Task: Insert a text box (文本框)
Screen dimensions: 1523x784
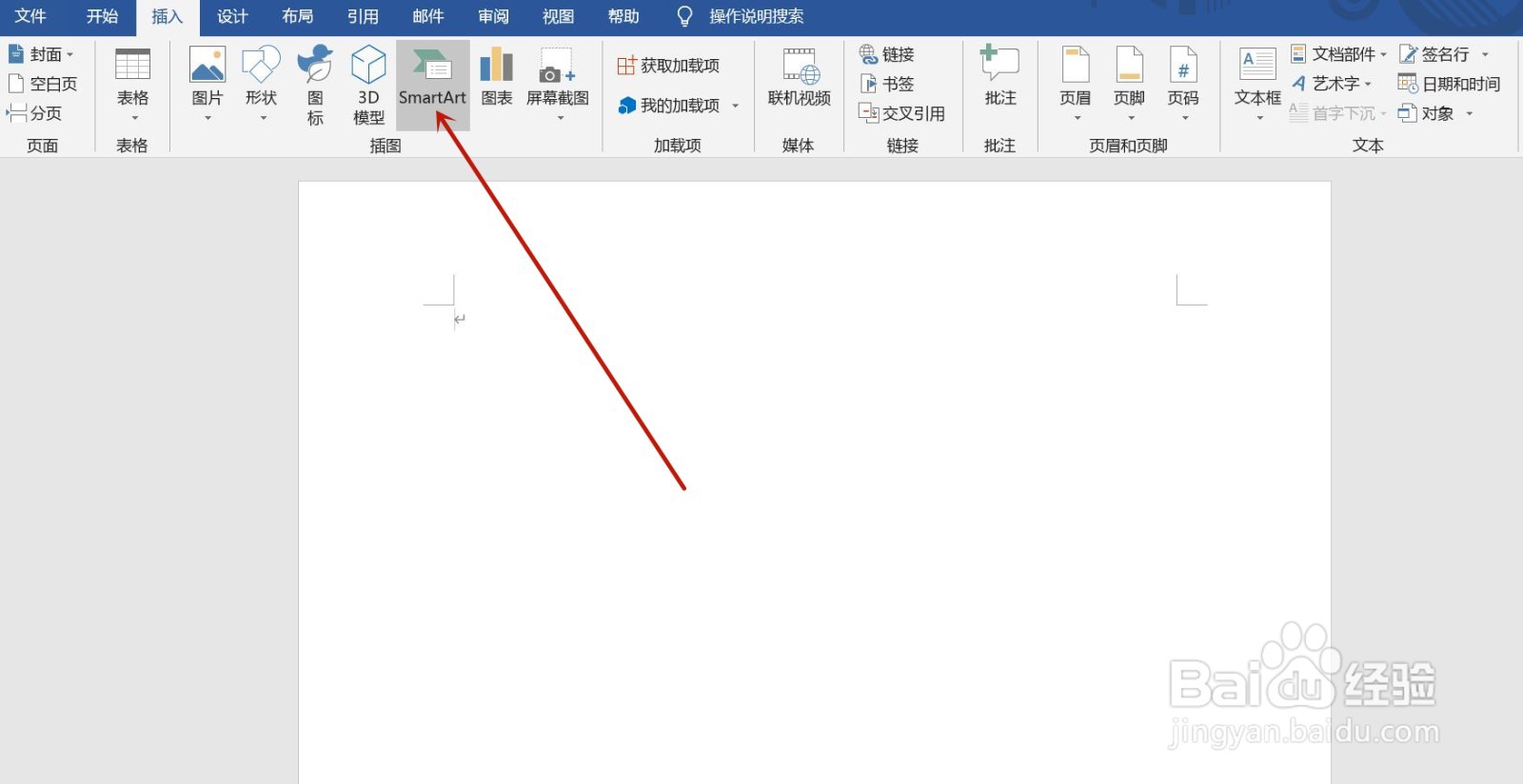Action: [1257, 86]
